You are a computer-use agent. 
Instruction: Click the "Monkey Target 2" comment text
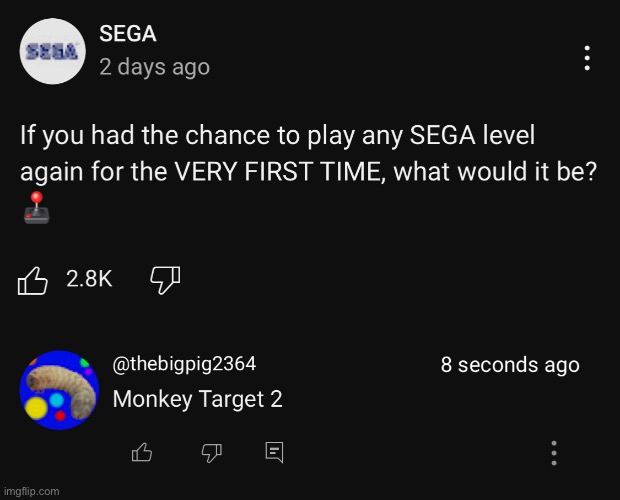(198, 399)
